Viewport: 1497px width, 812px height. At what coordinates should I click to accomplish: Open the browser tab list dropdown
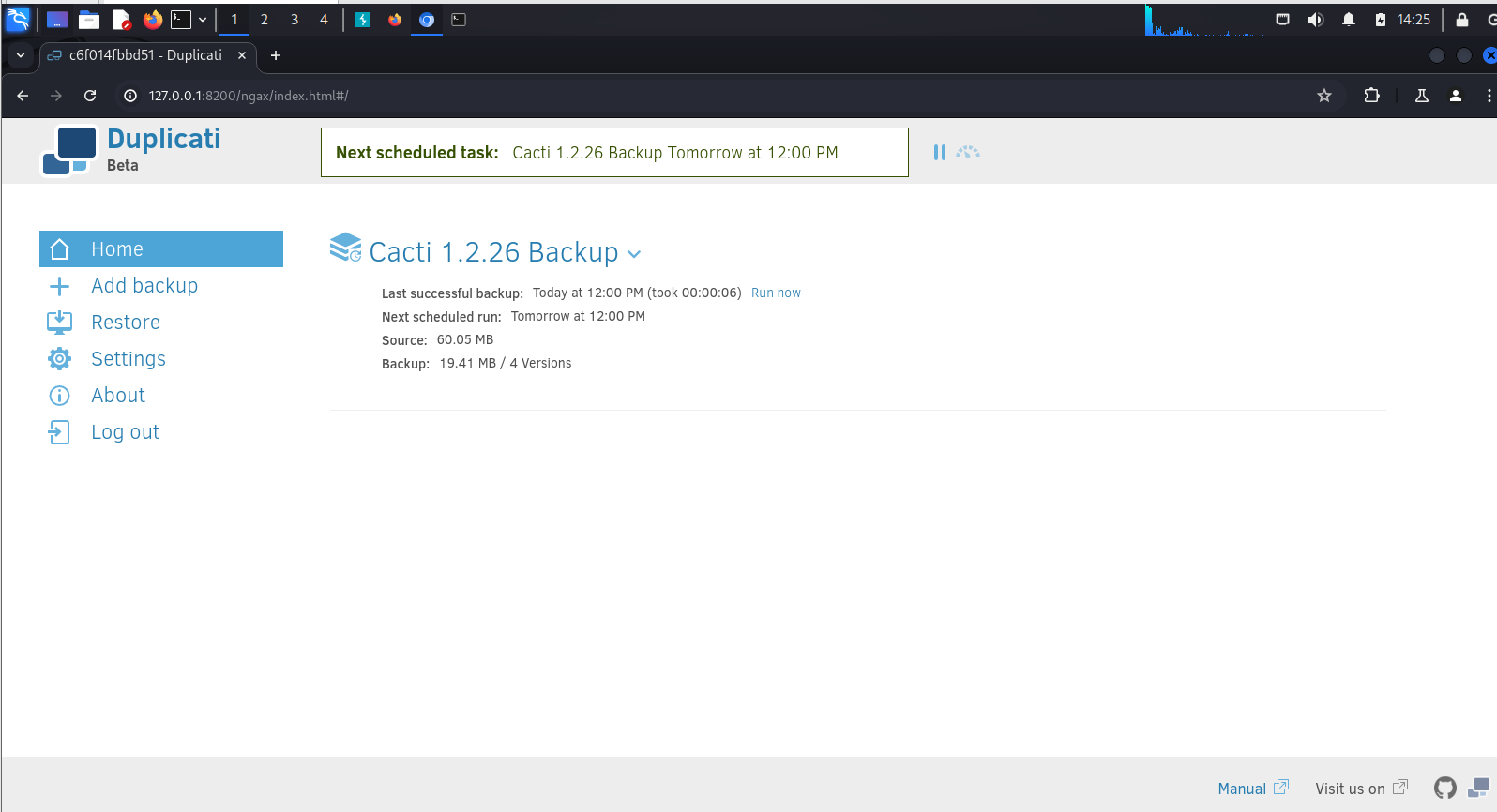click(21, 55)
